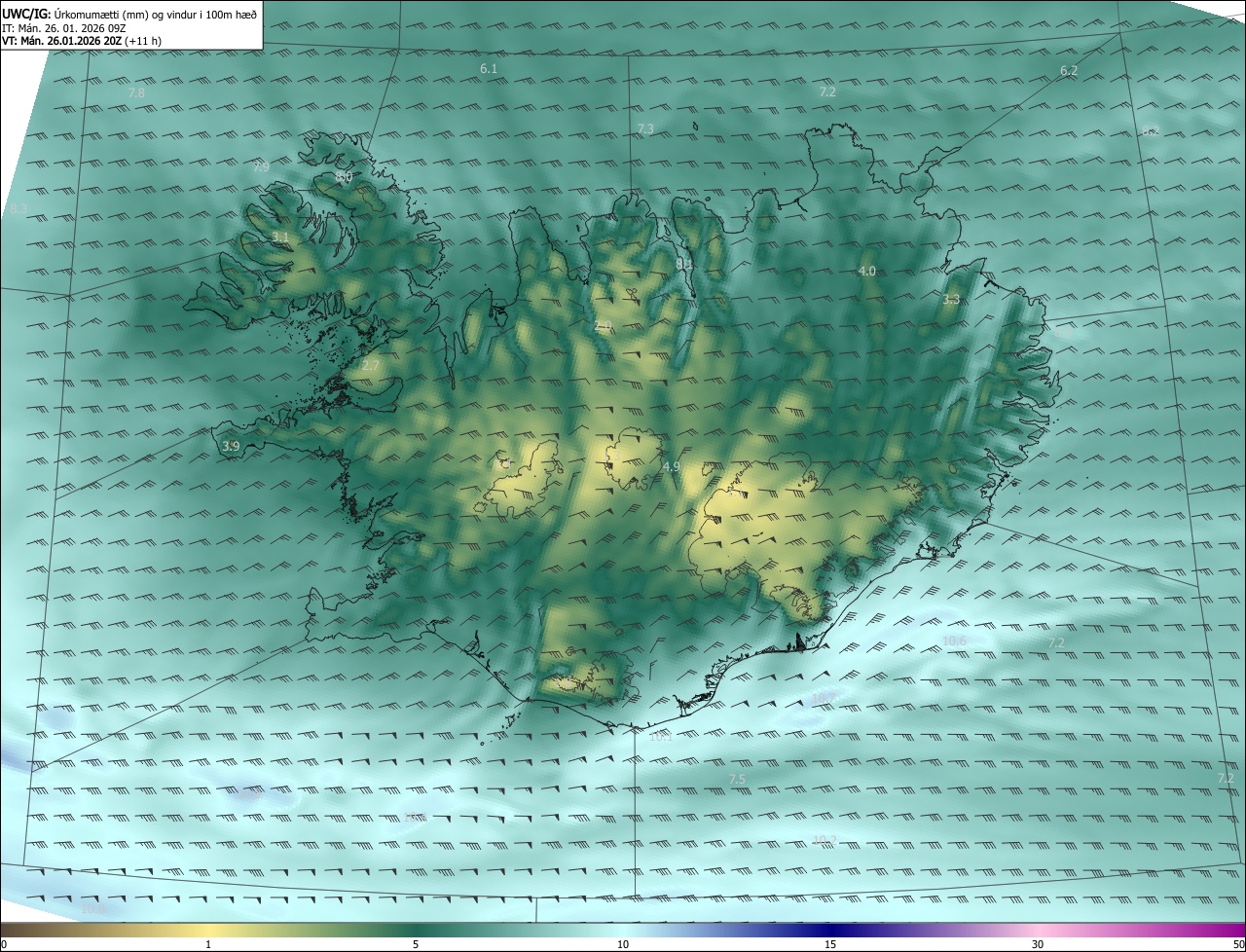Click the 4.9 value label on the map

[x=671, y=467]
